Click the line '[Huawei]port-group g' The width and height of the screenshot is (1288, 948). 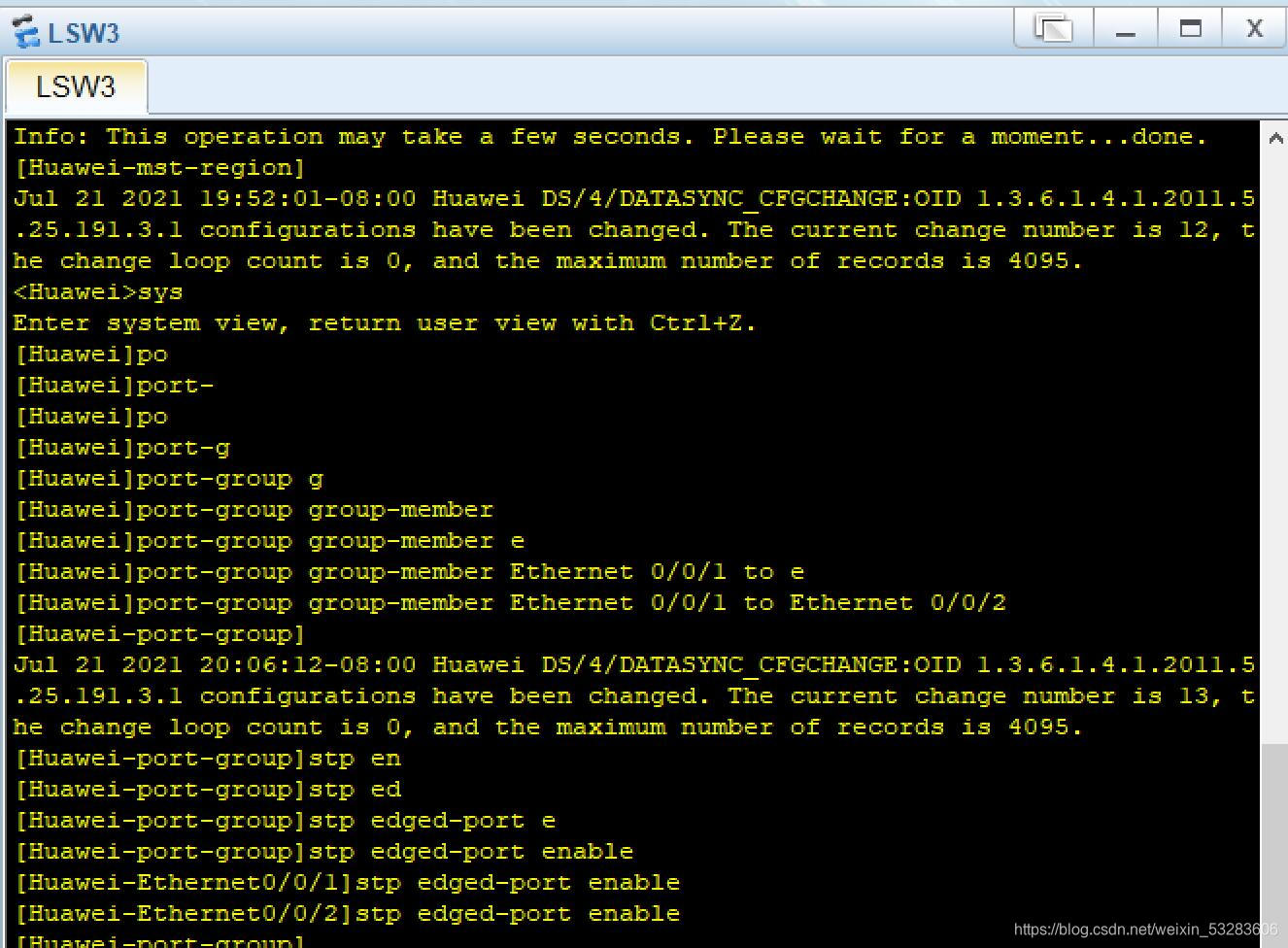coord(168,478)
